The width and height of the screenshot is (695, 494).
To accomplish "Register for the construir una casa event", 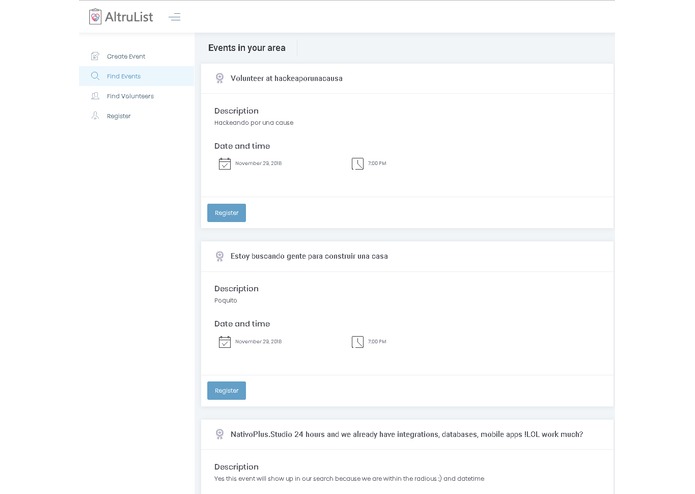I will click(x=226, y=390).
